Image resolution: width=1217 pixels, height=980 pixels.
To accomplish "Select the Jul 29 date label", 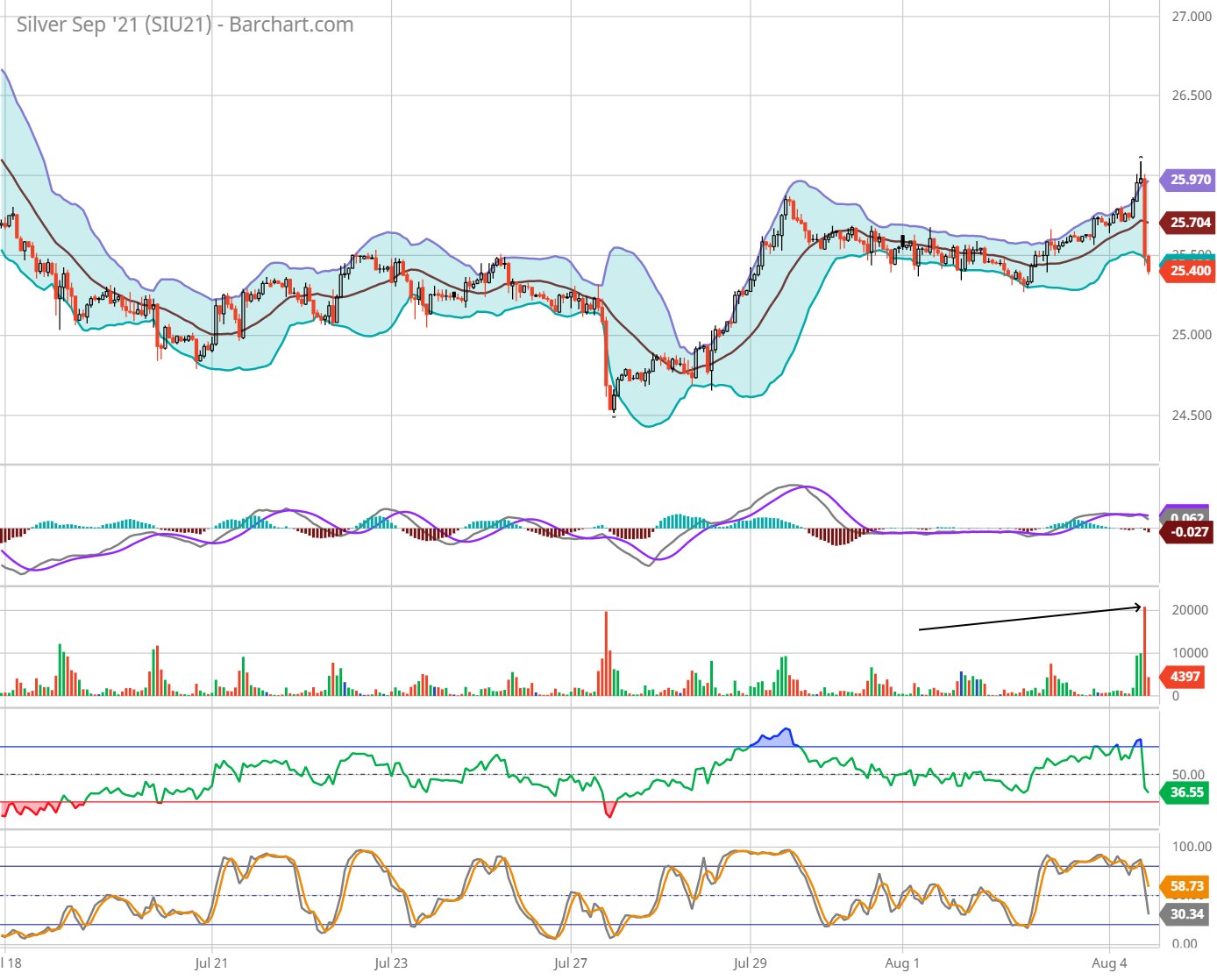I will click(750, 962).
